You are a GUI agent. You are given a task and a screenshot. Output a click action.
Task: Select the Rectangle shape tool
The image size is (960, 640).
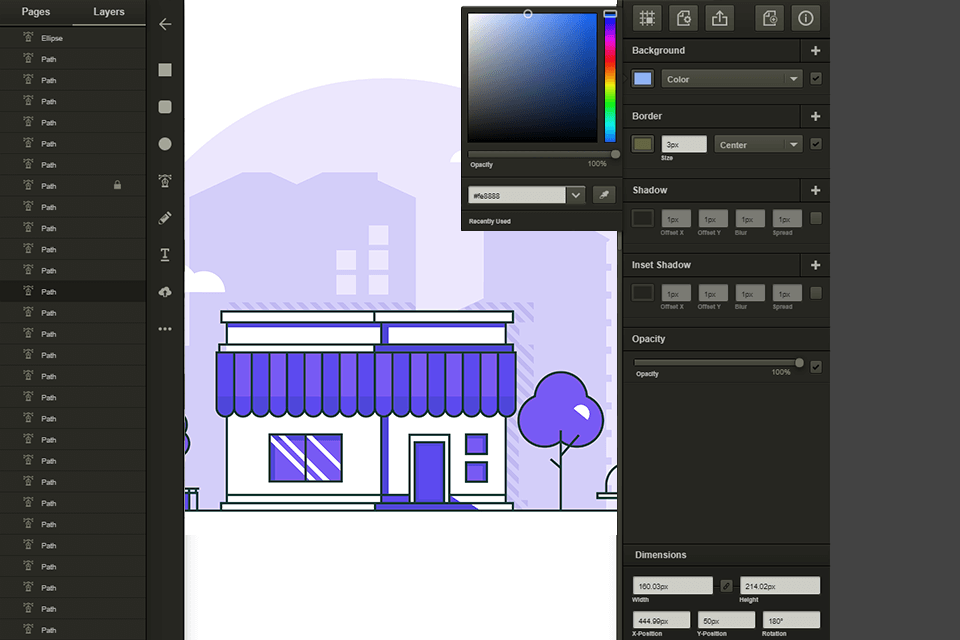165,70
